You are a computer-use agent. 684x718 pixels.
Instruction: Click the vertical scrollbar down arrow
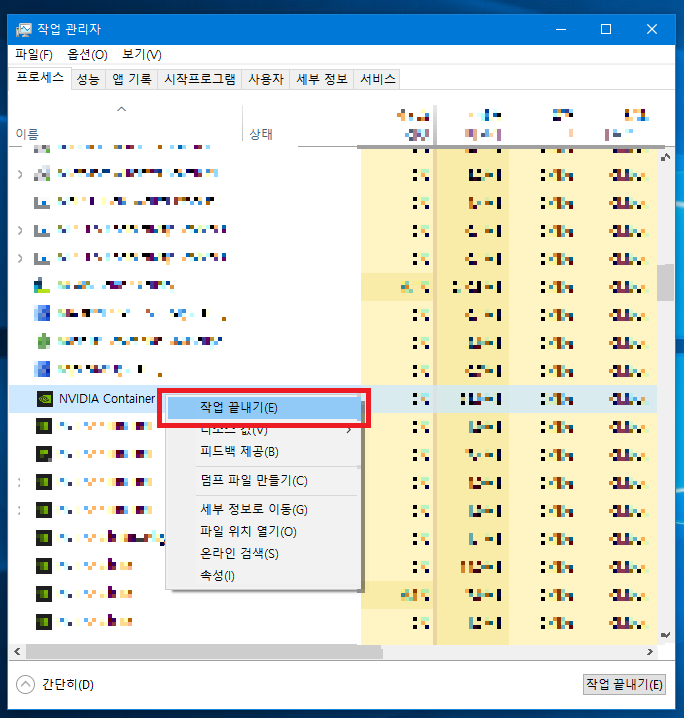666,635
